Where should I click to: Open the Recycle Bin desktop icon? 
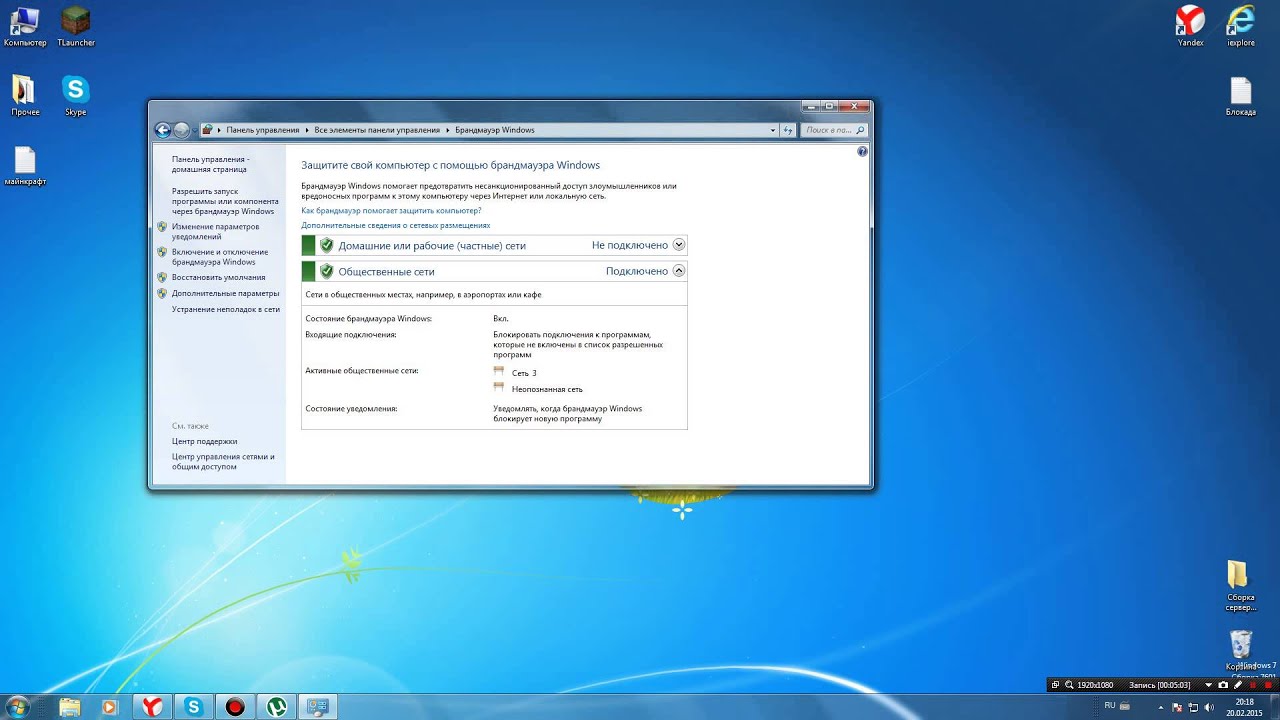[x=1240, y=650]
